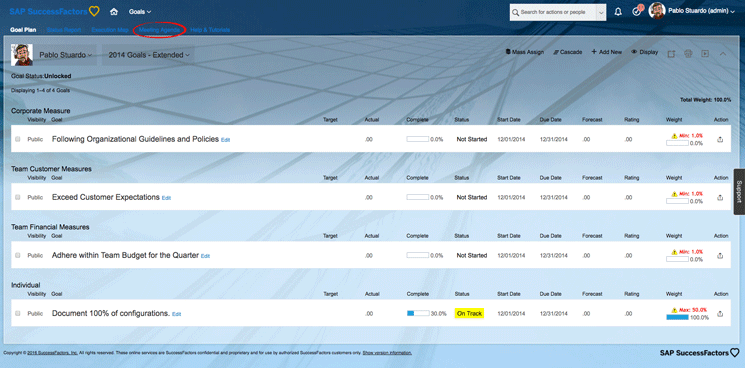Viewport: 745px width, 368px height.
Task: Switch to the Meeting Agenda tab
Action: coord(159,30)
